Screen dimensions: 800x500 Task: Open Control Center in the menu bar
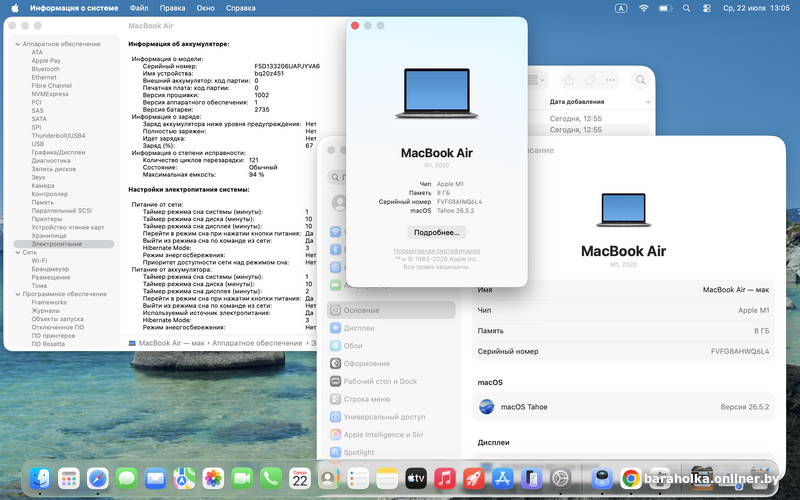point(707,8)
